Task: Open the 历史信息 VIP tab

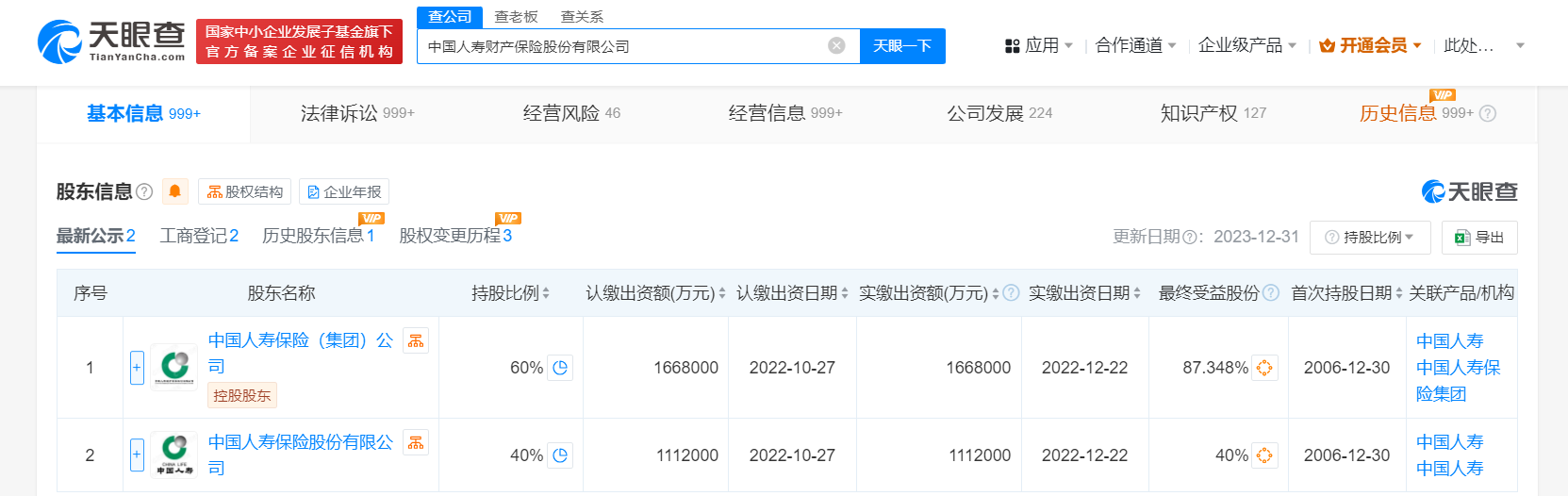Action: (x=1416, y=113)
